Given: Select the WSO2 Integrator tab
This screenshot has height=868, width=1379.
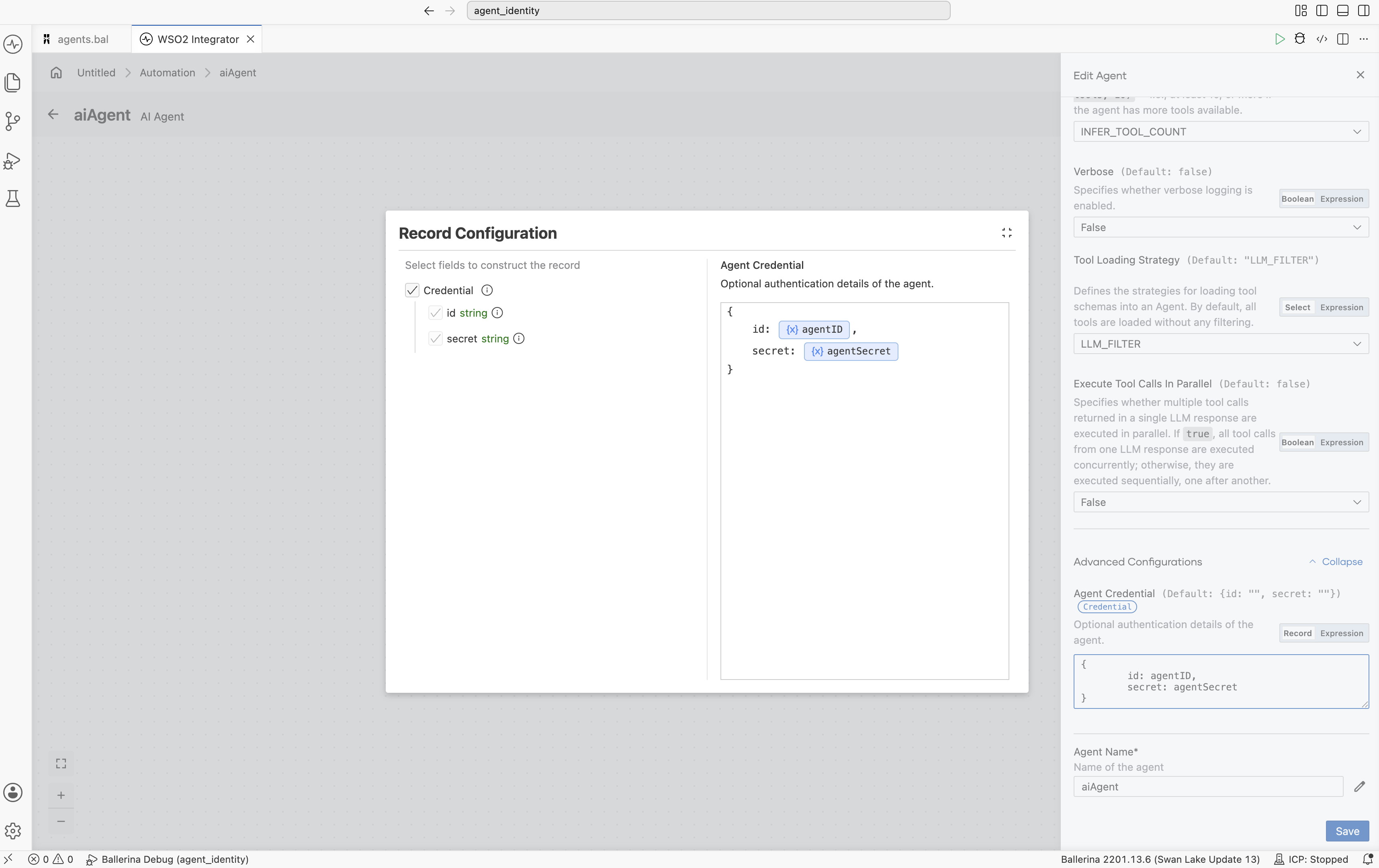Looking at the screenshot, I should coord(197,39).
